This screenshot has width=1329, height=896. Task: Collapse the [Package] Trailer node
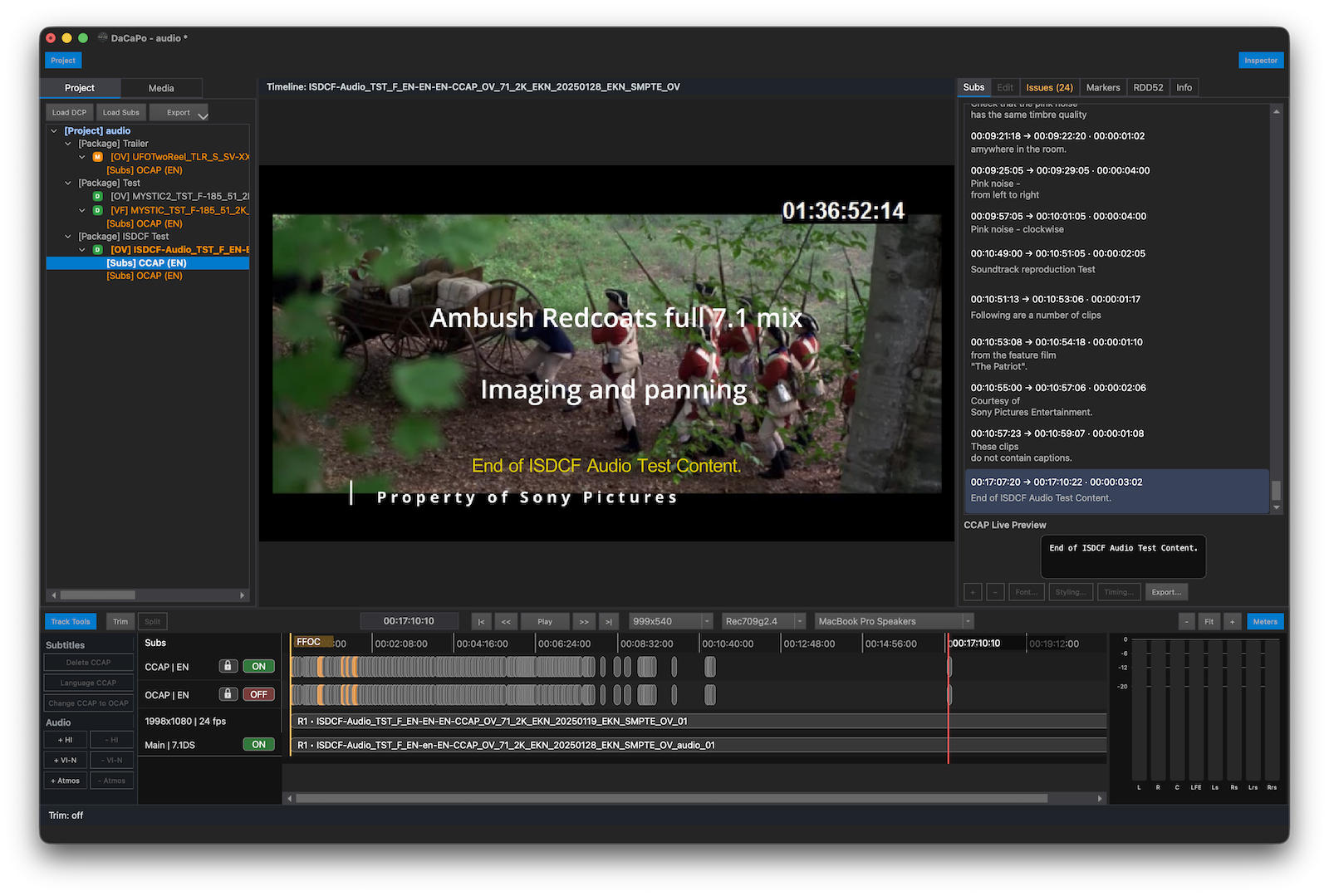[x=68, y=144]
